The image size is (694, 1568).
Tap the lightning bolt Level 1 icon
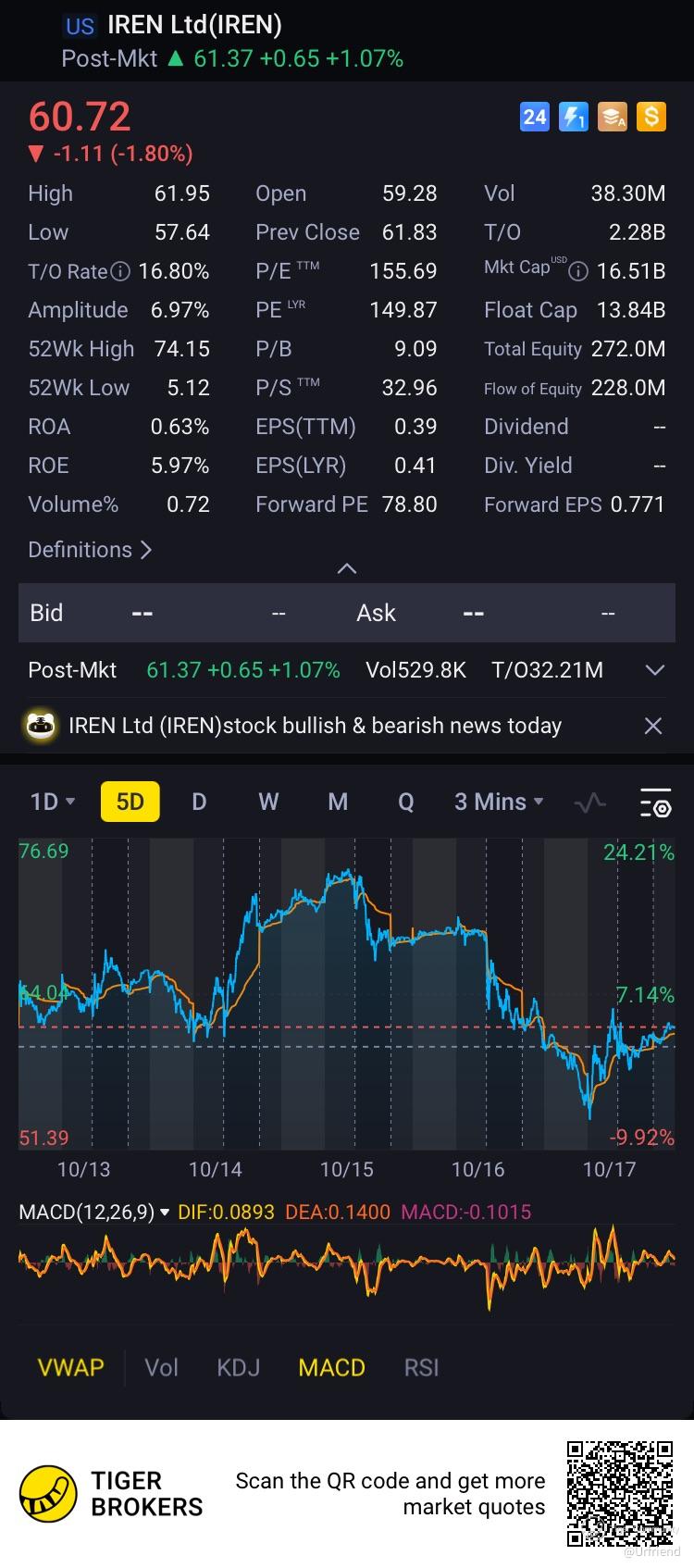click(574, 117)
